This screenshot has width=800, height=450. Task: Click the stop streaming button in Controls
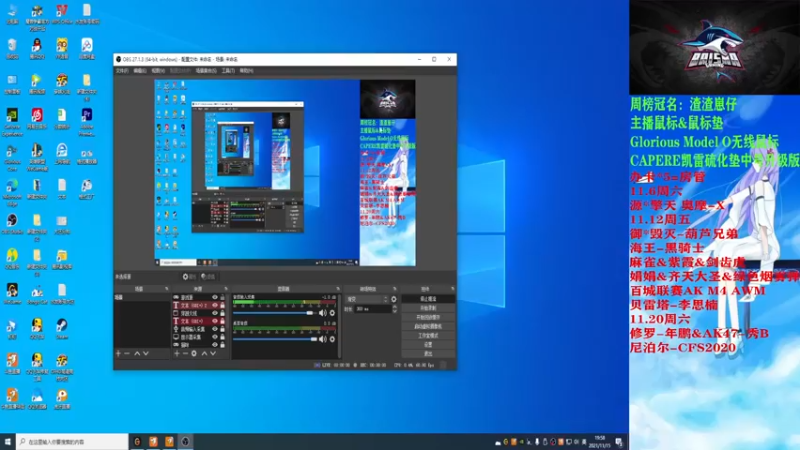[428, 299]
